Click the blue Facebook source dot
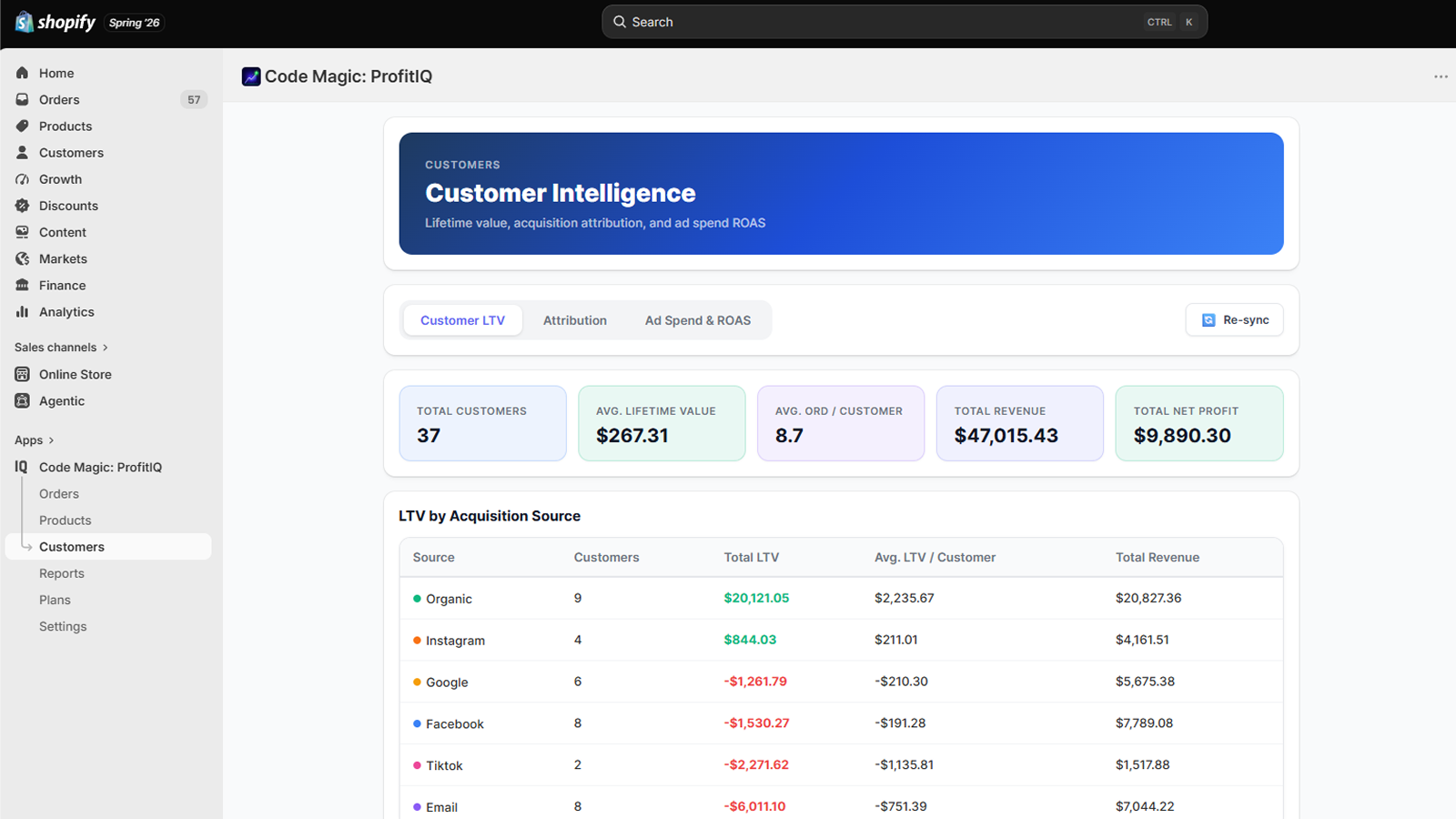 tap(417, 723)
